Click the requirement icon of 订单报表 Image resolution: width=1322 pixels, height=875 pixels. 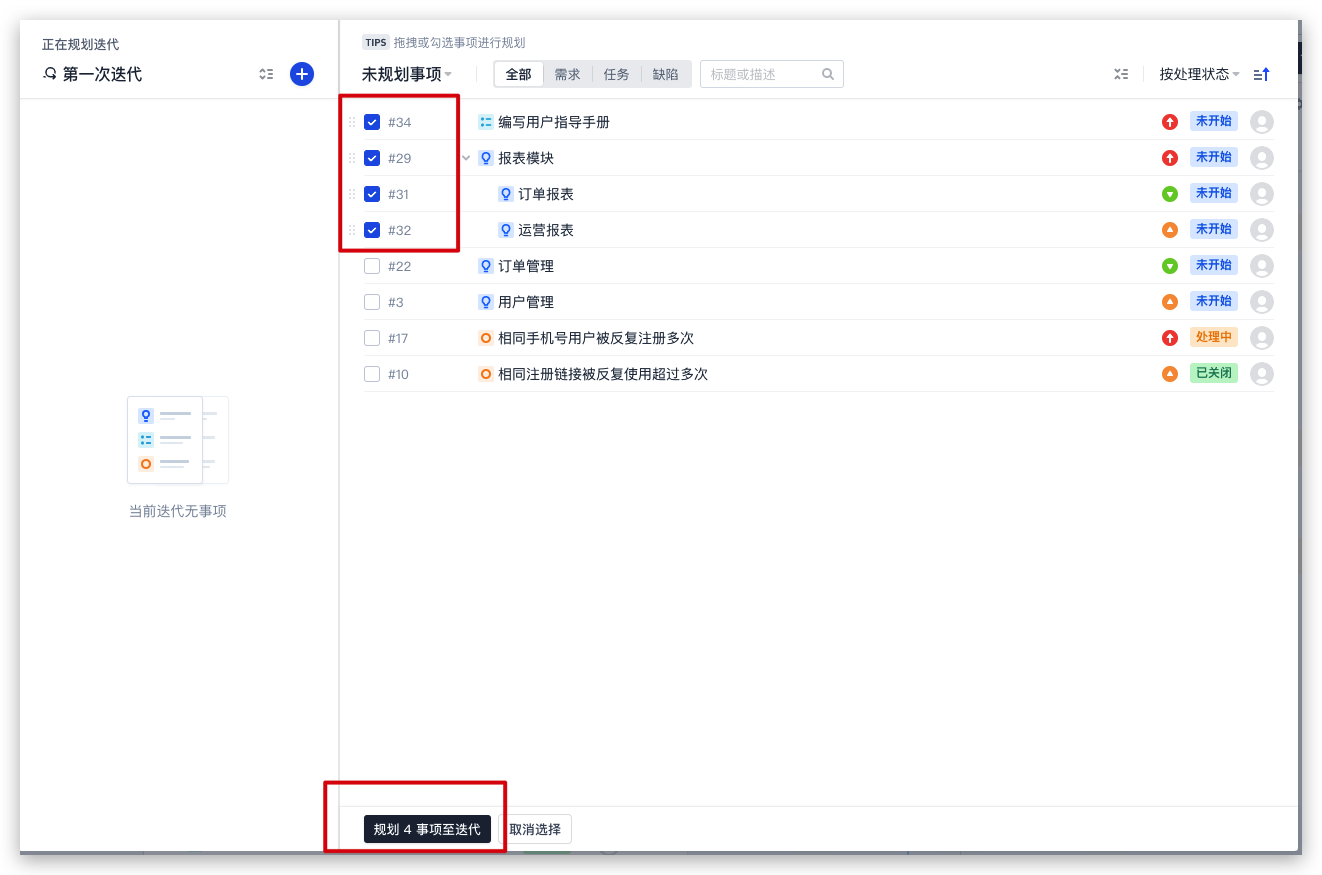coord(506,194)
